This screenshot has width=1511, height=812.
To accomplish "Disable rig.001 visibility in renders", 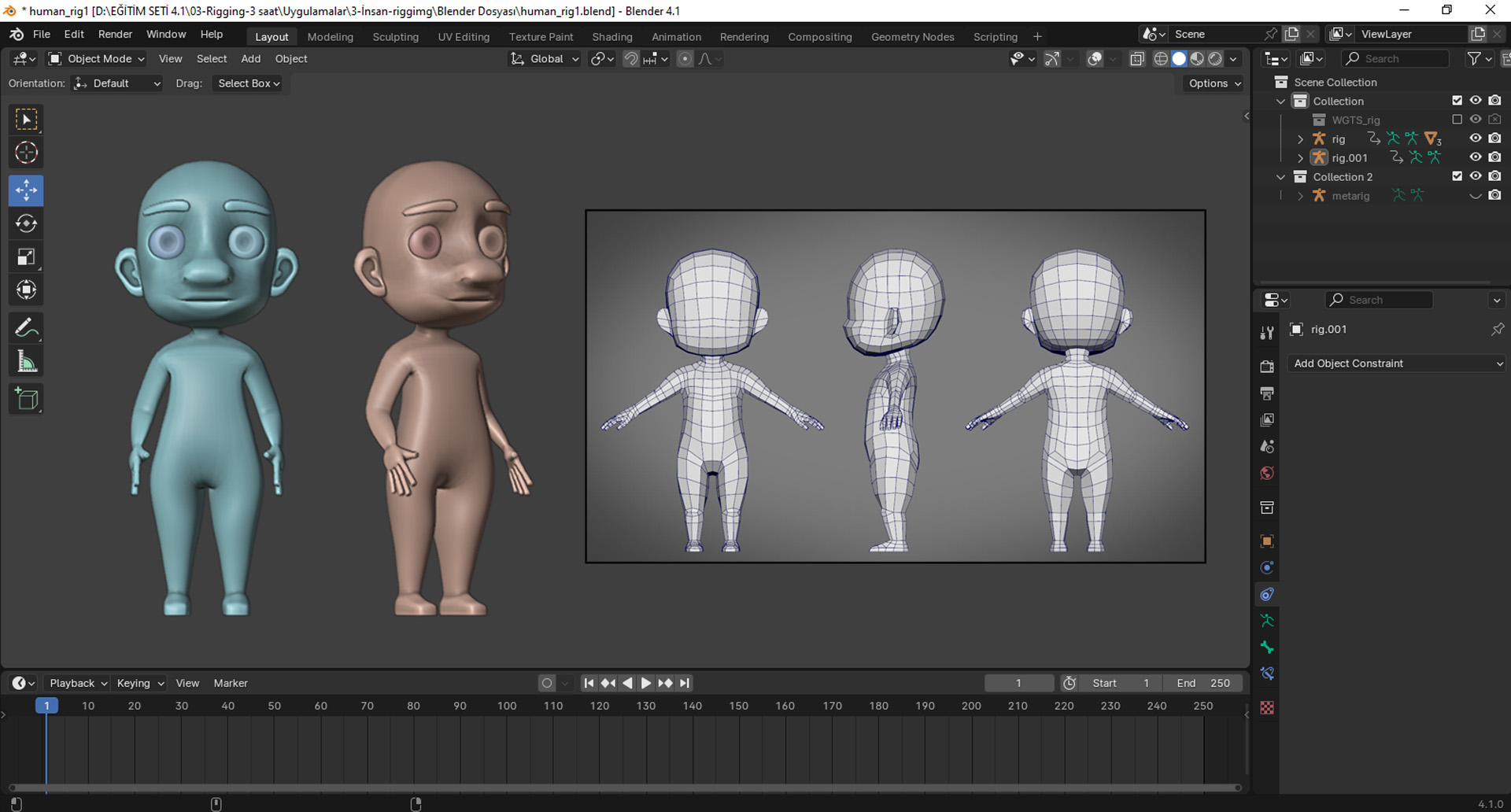I will click(x=1494, y=157).
